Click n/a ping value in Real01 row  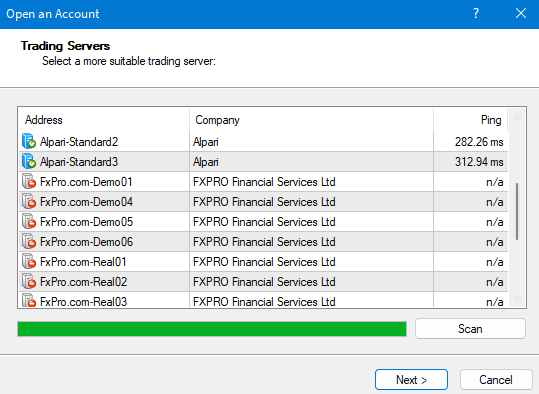(495, 262)
